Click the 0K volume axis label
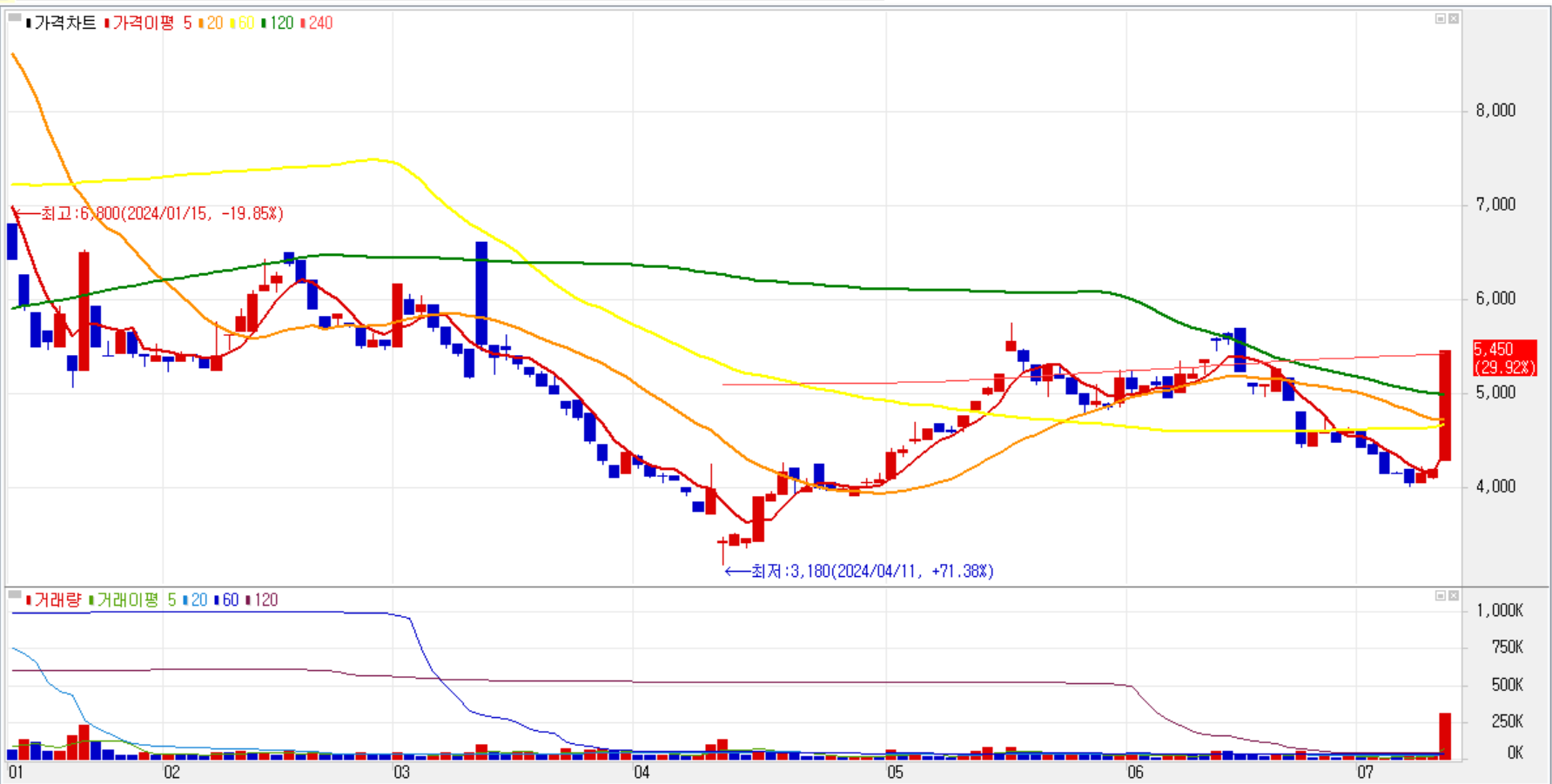Viewport: 1552px width, 784px height. (1515, 753)
